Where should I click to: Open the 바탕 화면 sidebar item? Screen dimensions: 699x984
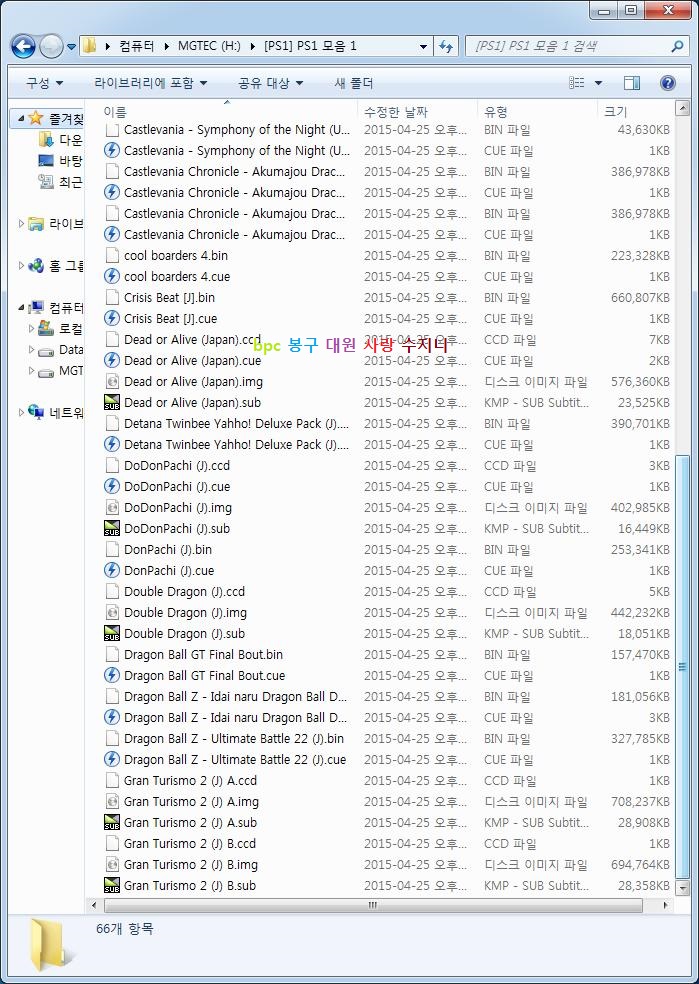click(x=60, y=161)
